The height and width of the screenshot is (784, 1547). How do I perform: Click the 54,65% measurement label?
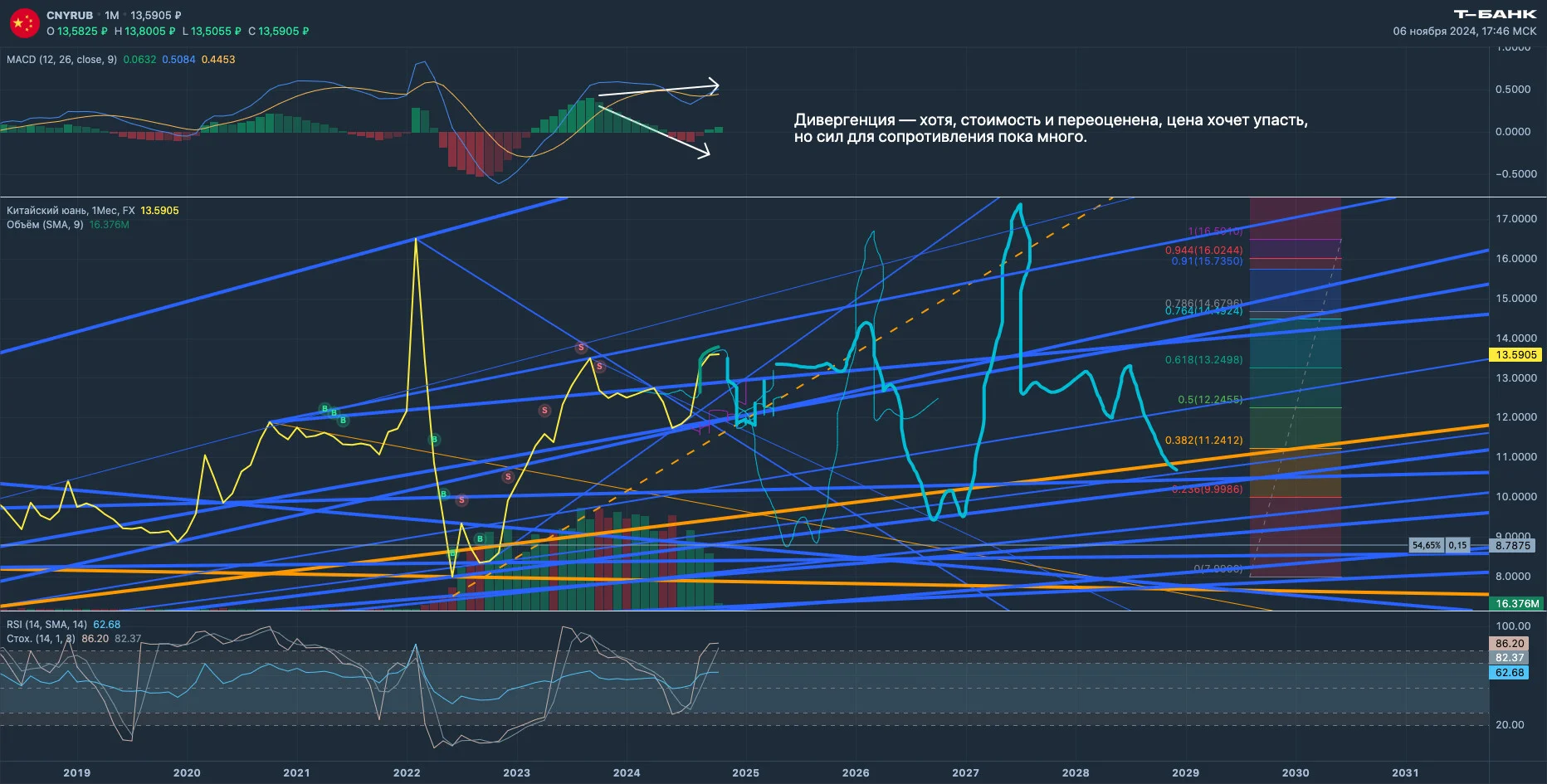click(x=1427, y=546)
